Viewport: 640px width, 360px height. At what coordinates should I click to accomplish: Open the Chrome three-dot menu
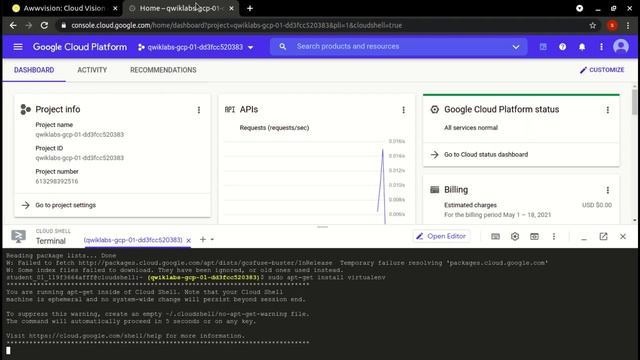(628, 25)
